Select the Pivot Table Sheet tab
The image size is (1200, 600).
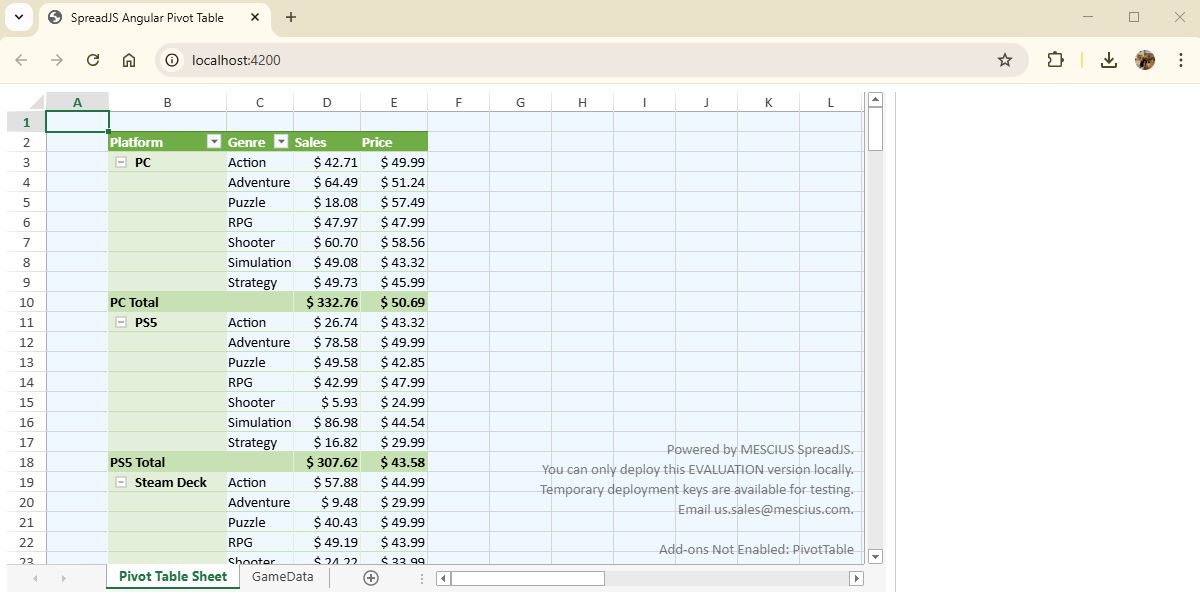tap(173, 577)
